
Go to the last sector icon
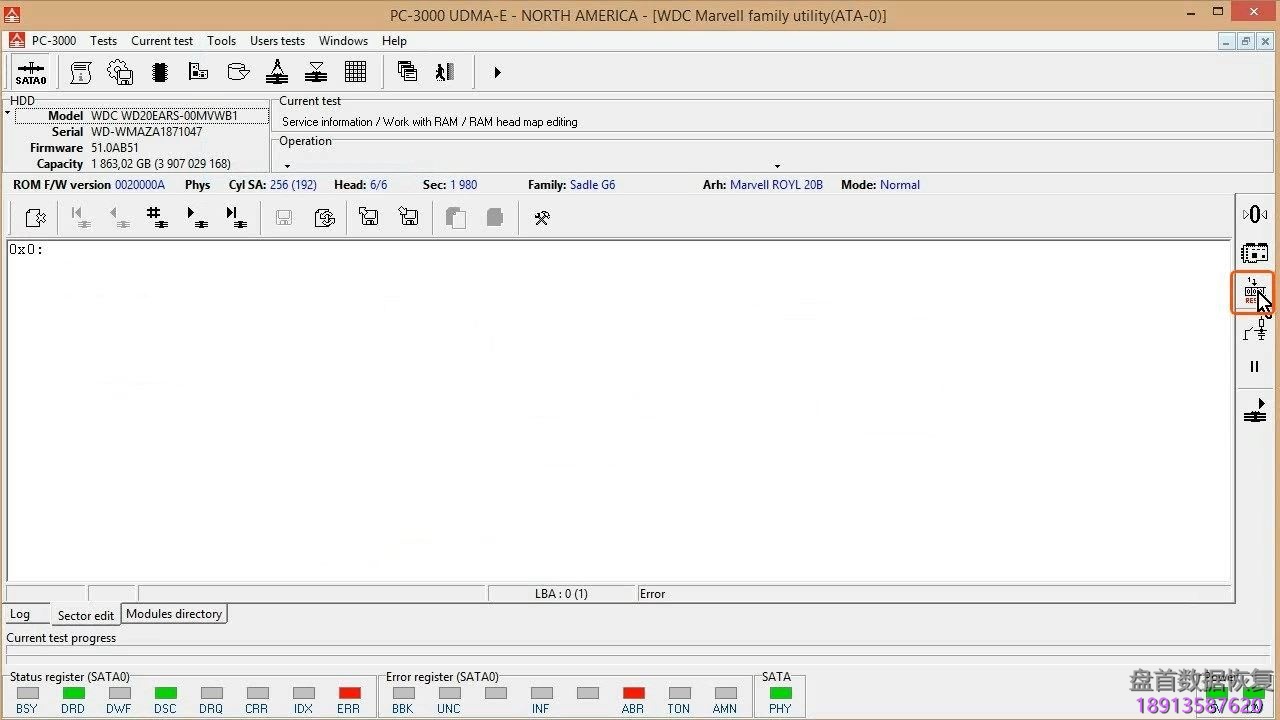coord(236,217)
